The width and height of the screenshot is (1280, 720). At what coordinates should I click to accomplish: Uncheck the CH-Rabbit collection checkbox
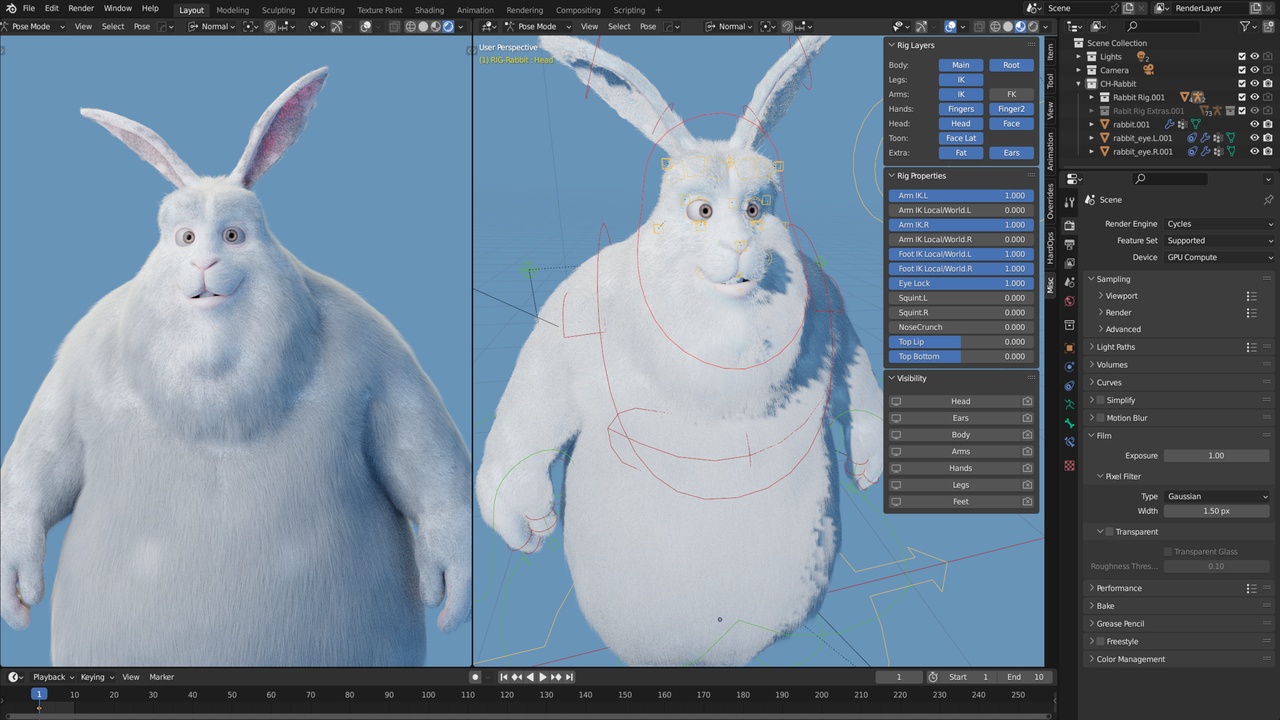pyautogui.click(x=1242, y=84)
